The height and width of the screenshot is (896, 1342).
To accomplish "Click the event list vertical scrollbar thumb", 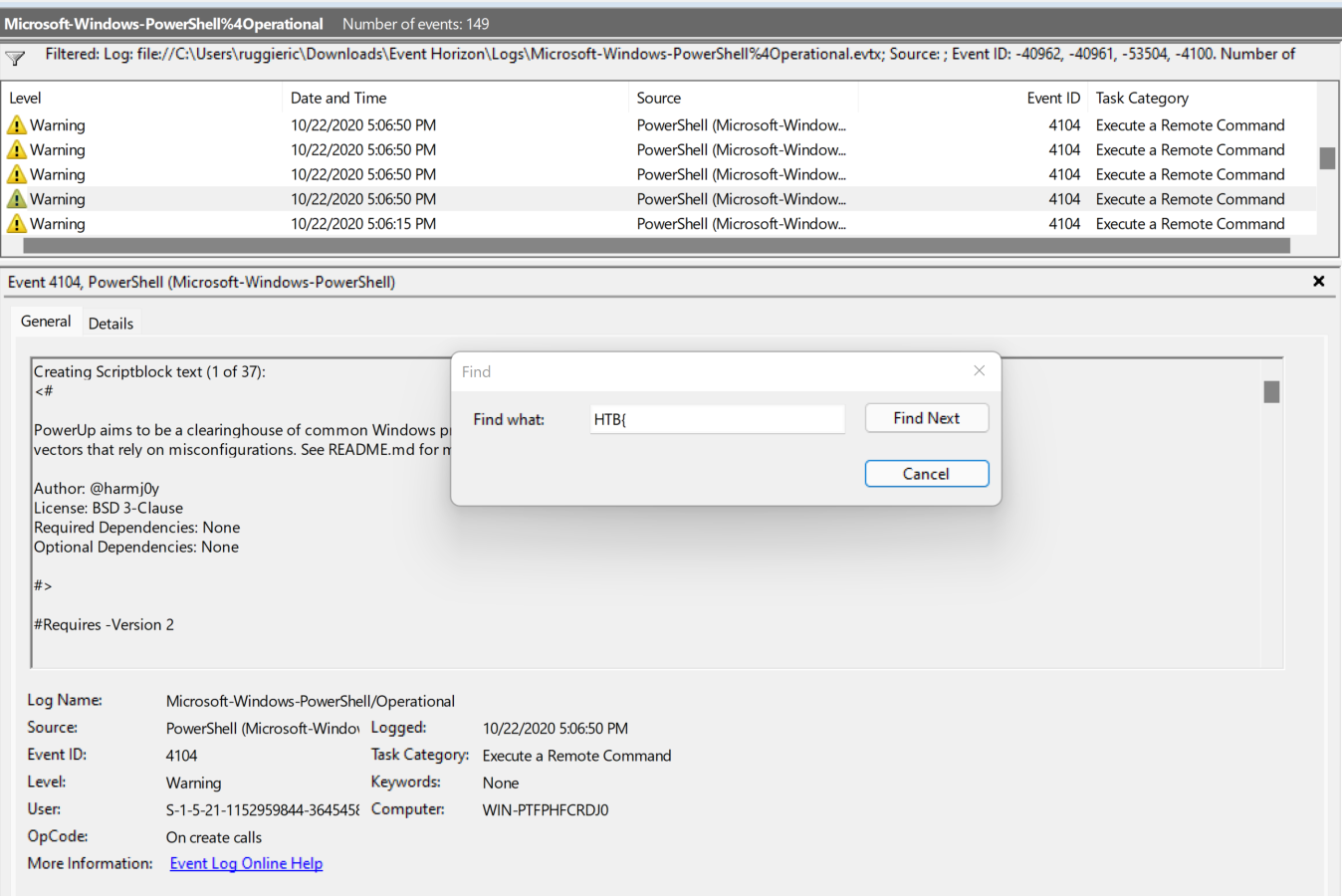I will coord(1327,158).
